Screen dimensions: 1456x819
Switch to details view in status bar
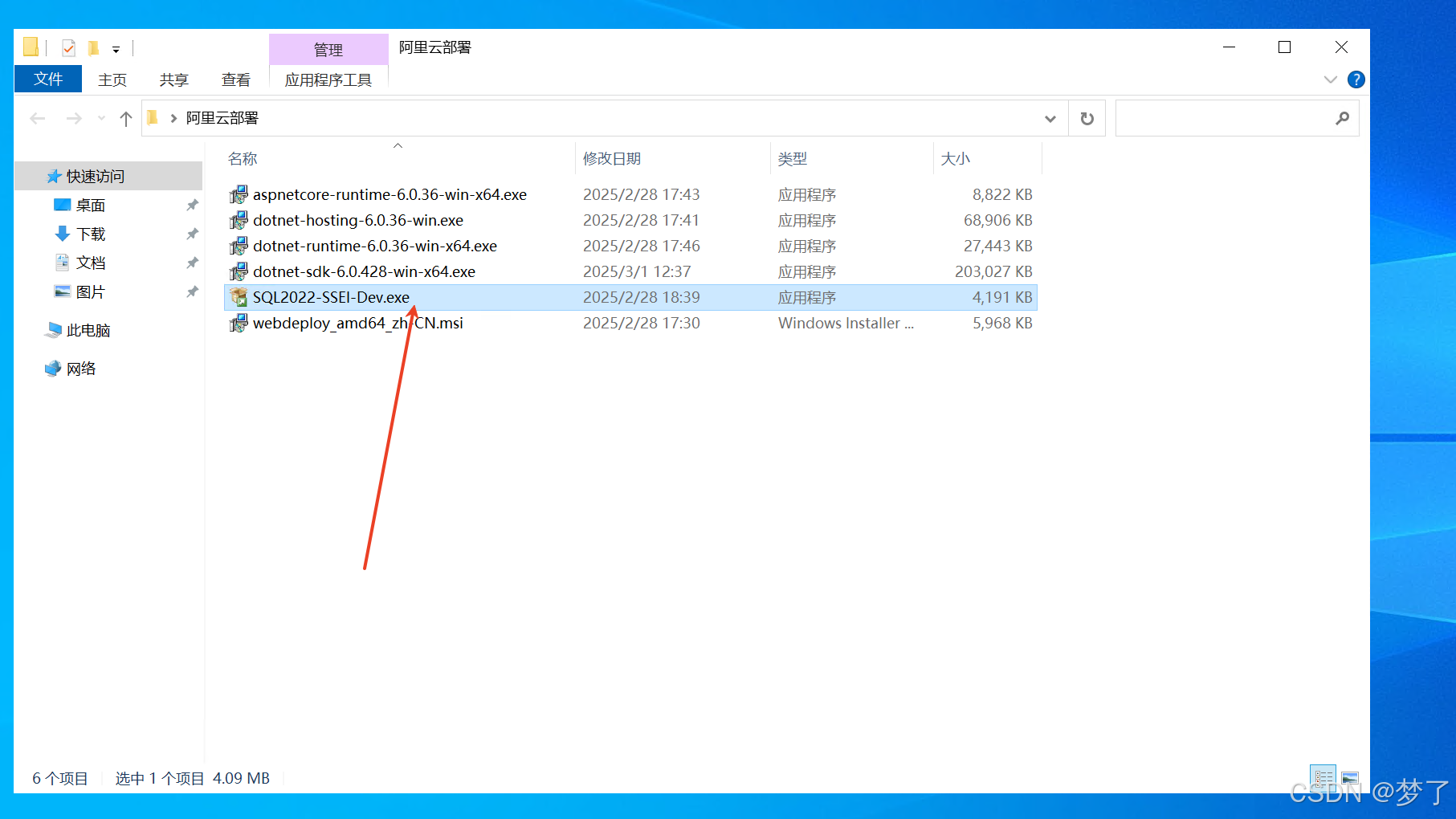1323,778
